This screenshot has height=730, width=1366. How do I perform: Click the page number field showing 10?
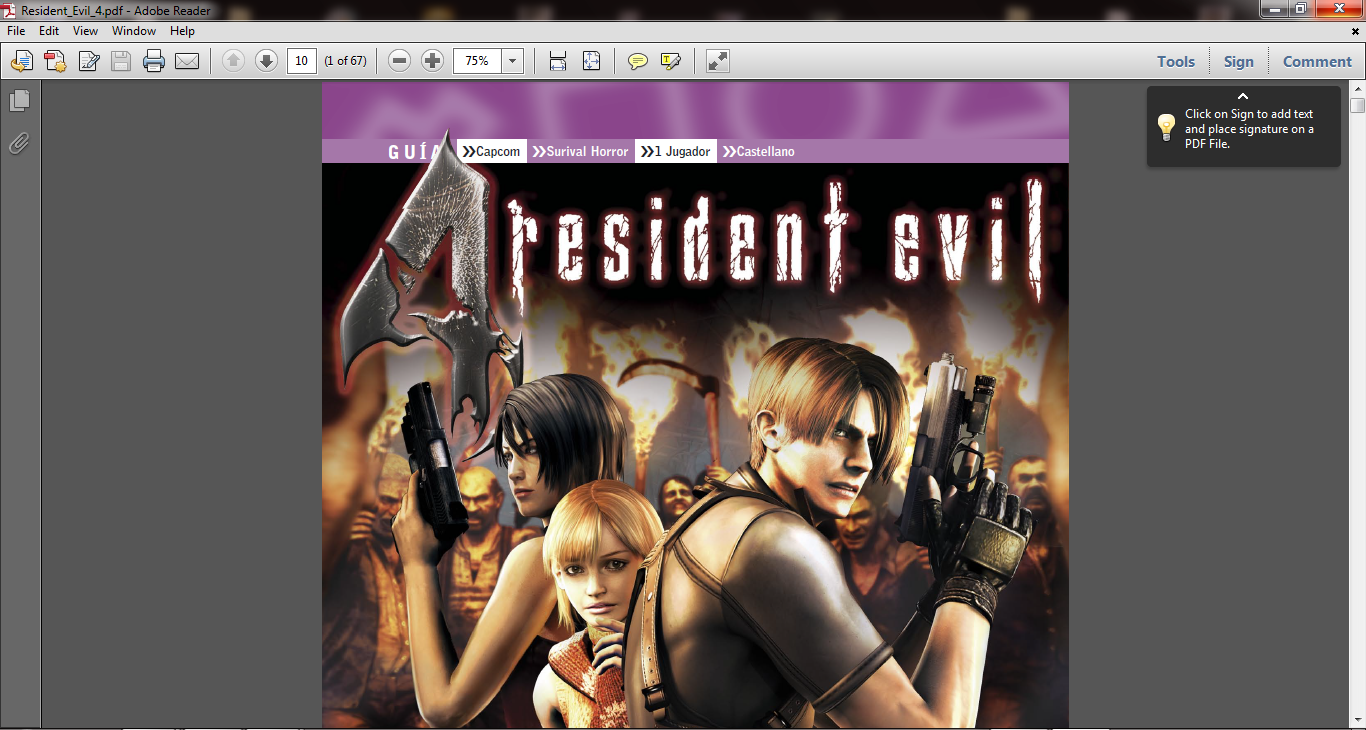point(302,61)
